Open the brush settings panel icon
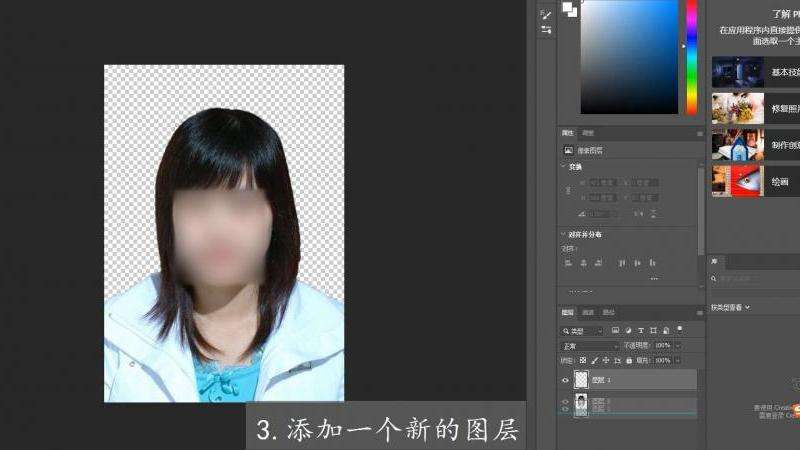 coord(546,15)
